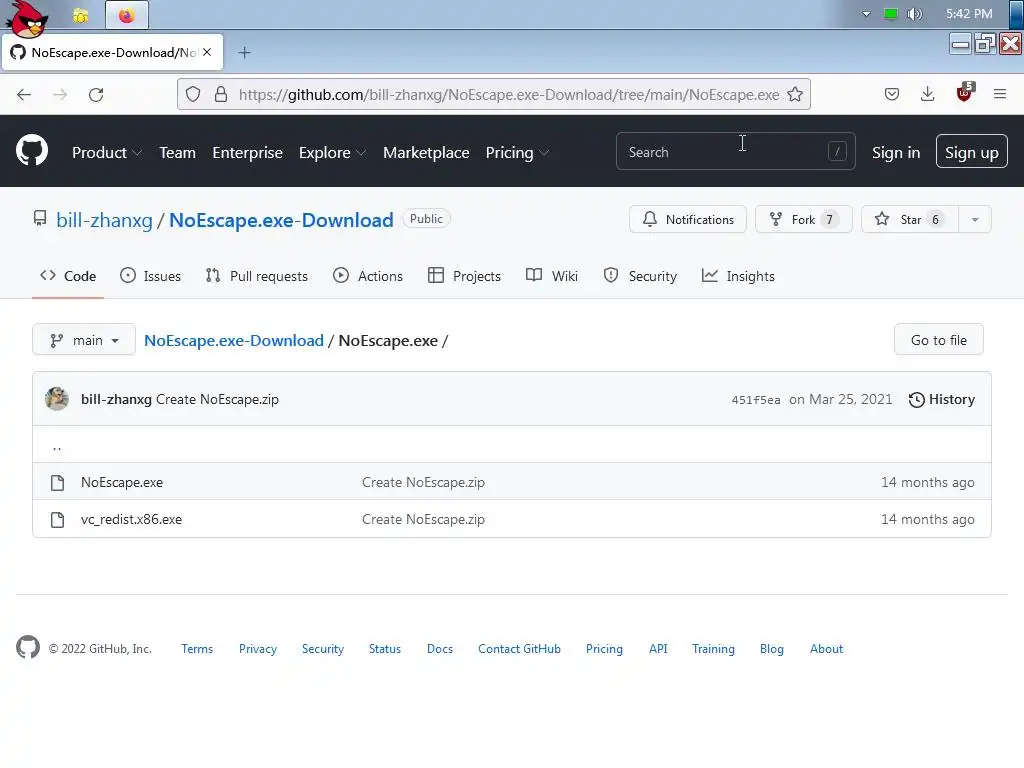The image size is (1024, 768).
Task: Open the Pocket save icon
Action: [x=891, y=94]
